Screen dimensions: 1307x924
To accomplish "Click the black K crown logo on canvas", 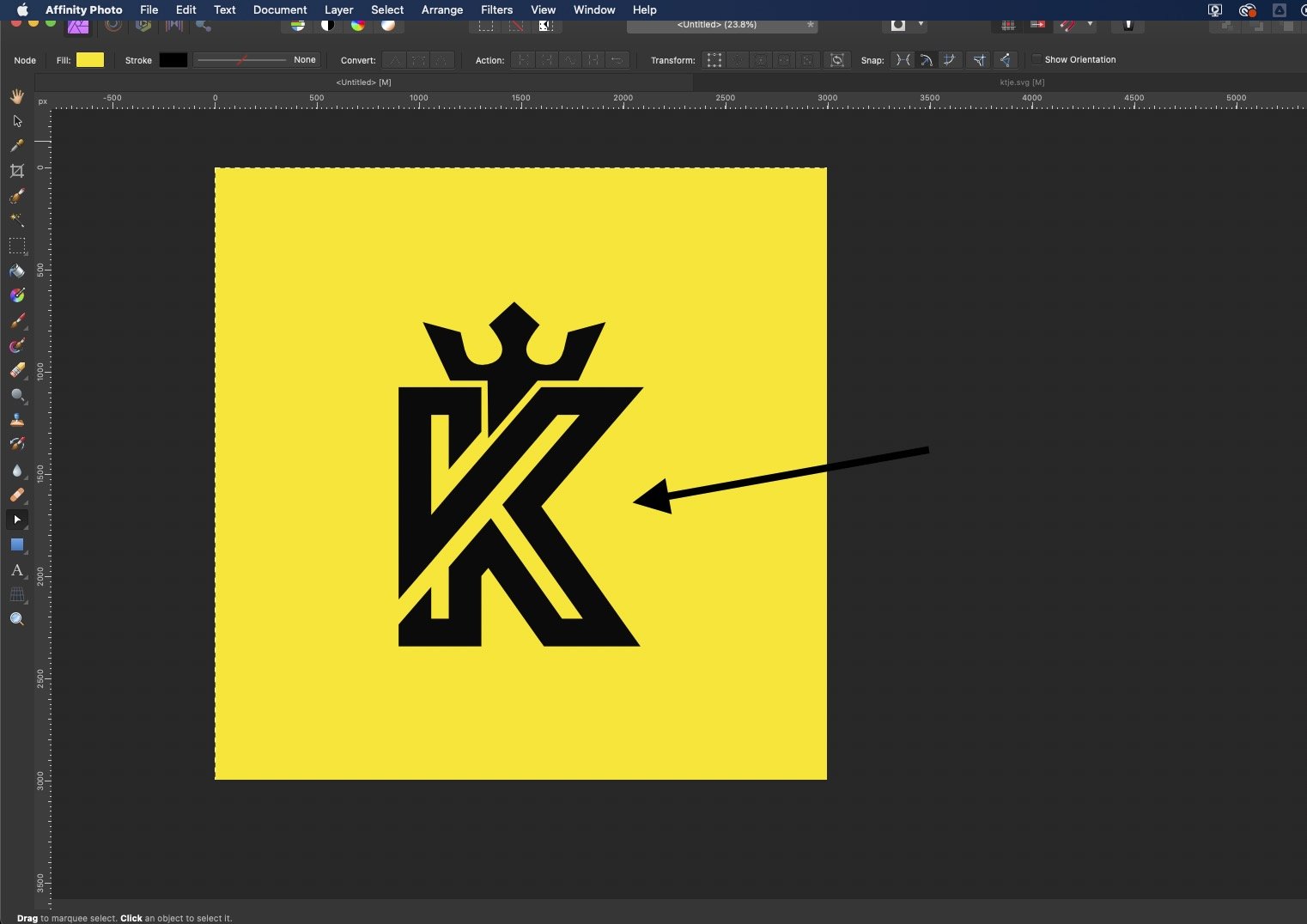I will point(520,475).
